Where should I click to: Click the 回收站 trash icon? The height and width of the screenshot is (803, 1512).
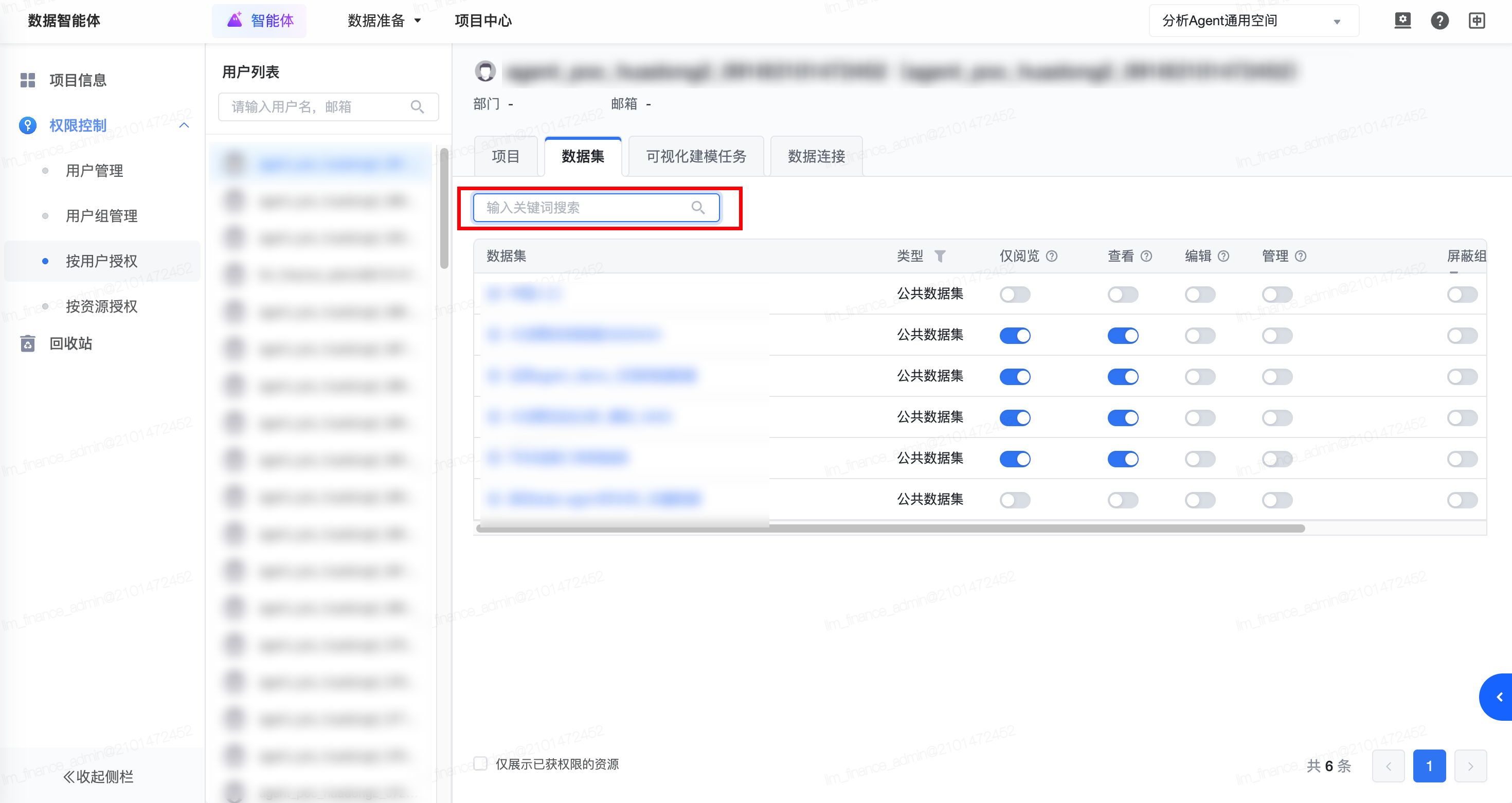coord(28,343)
